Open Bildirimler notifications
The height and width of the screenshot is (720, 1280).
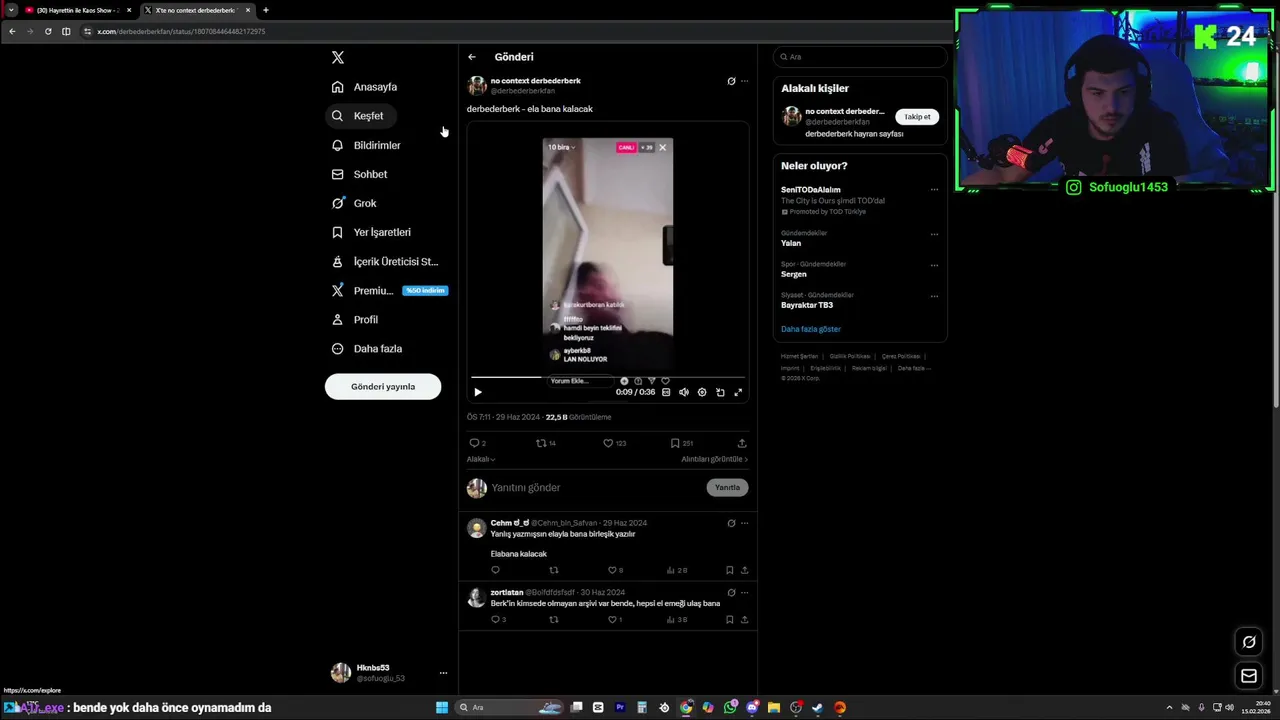[367, 145]
